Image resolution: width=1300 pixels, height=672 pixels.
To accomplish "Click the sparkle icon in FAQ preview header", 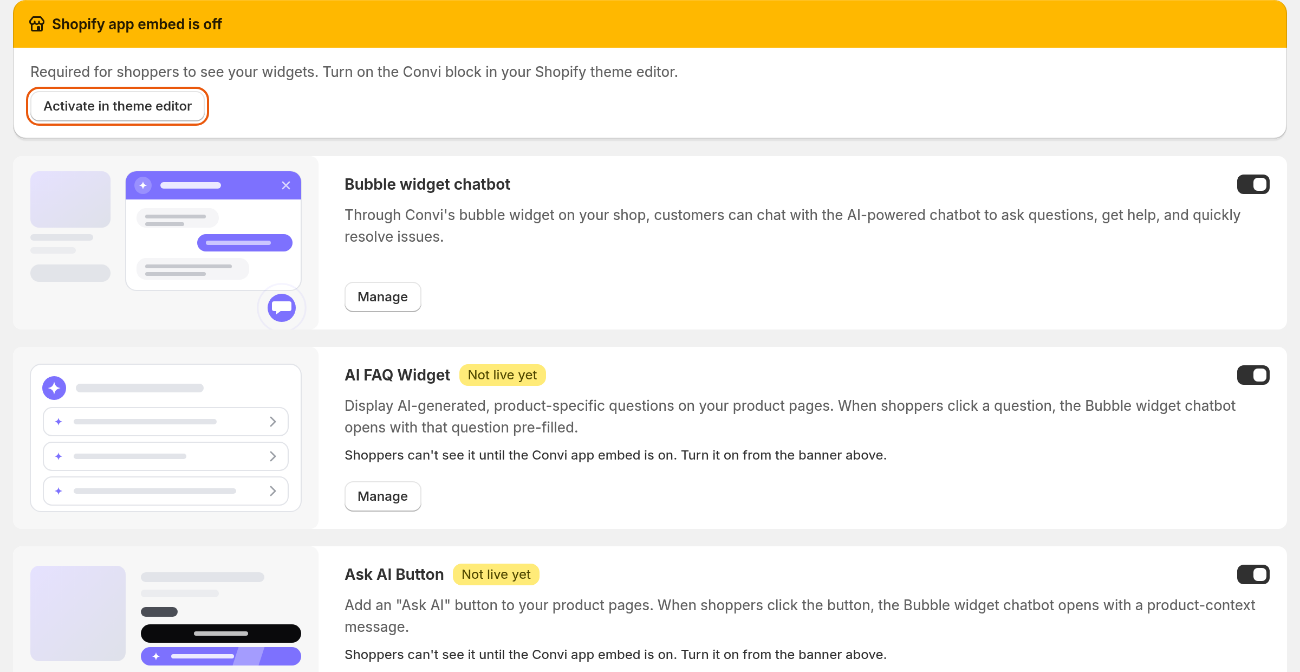I will (x=54, y=388).
